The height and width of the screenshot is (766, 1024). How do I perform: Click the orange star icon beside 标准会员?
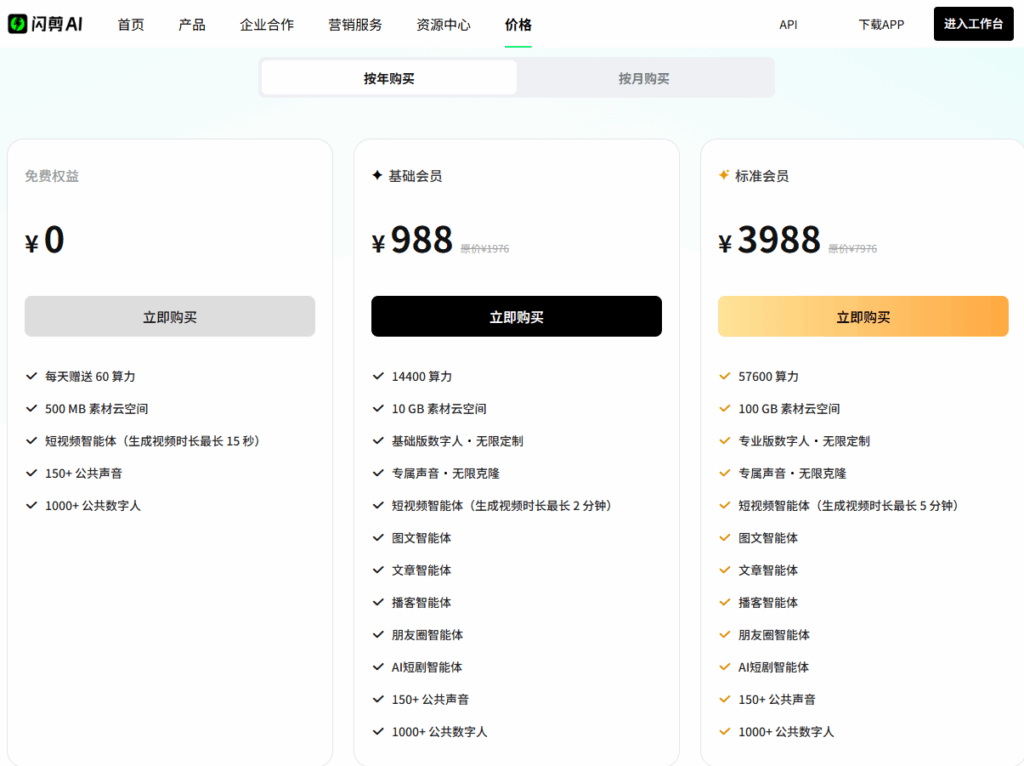pos(724,175)
